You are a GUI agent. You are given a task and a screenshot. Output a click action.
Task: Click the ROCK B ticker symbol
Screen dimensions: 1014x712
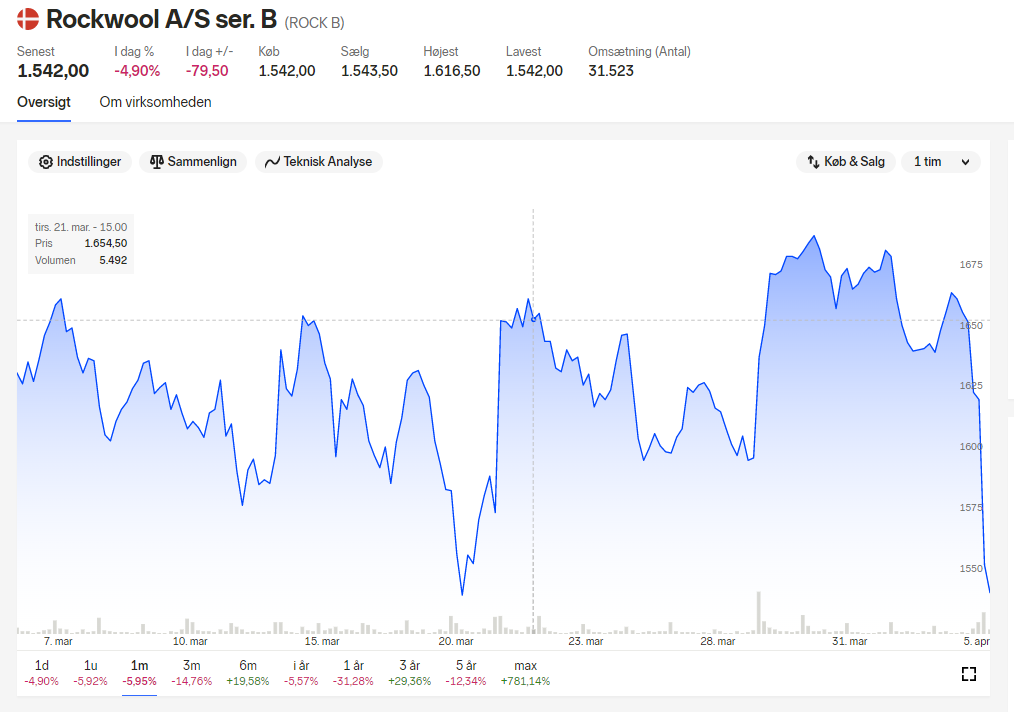314,23
